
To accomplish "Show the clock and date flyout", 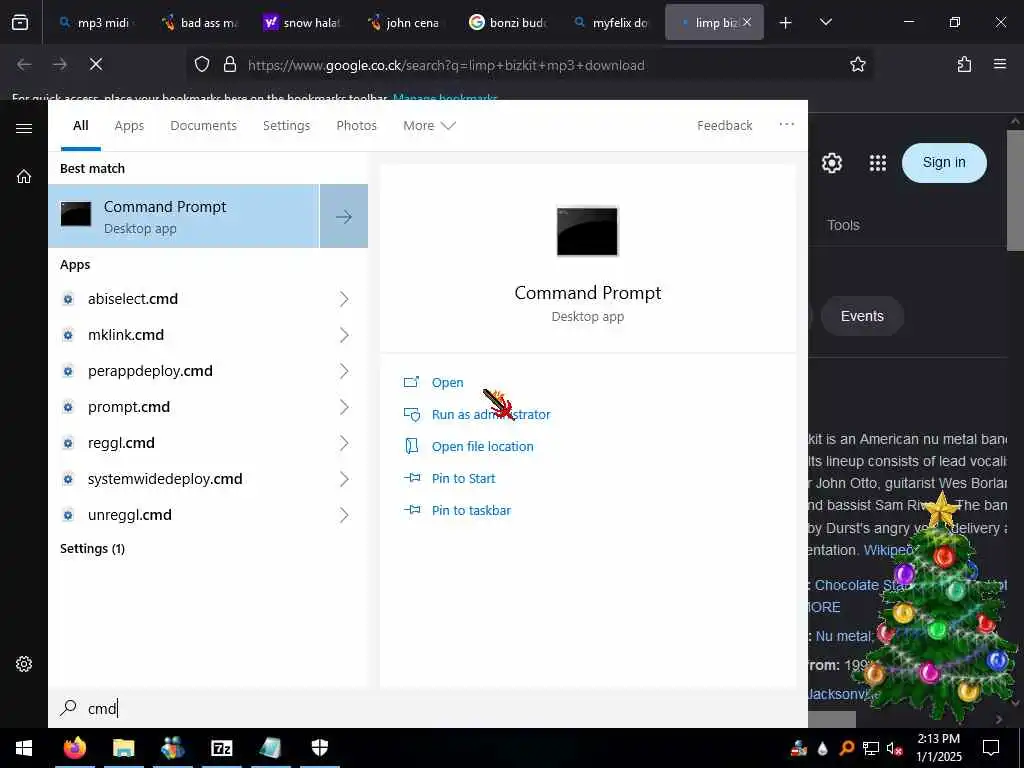I will 938,748.
